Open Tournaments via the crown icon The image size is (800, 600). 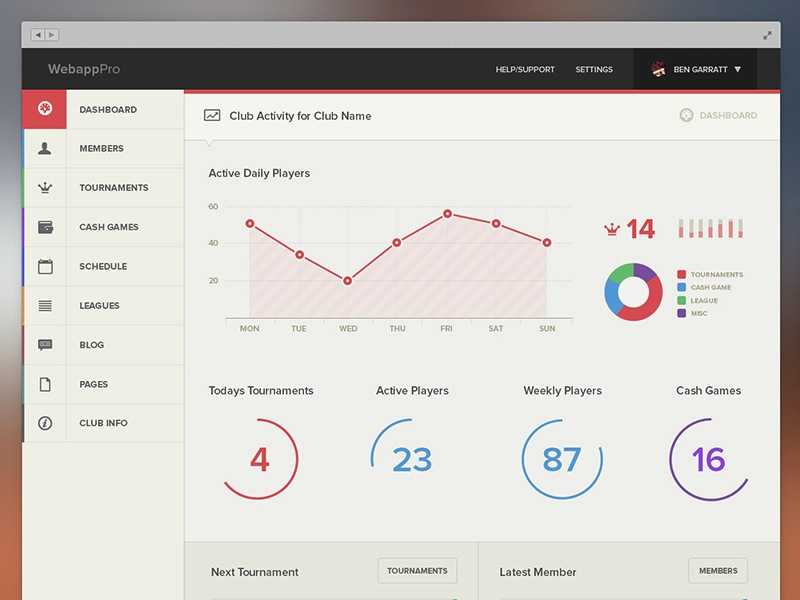[44, 187]
